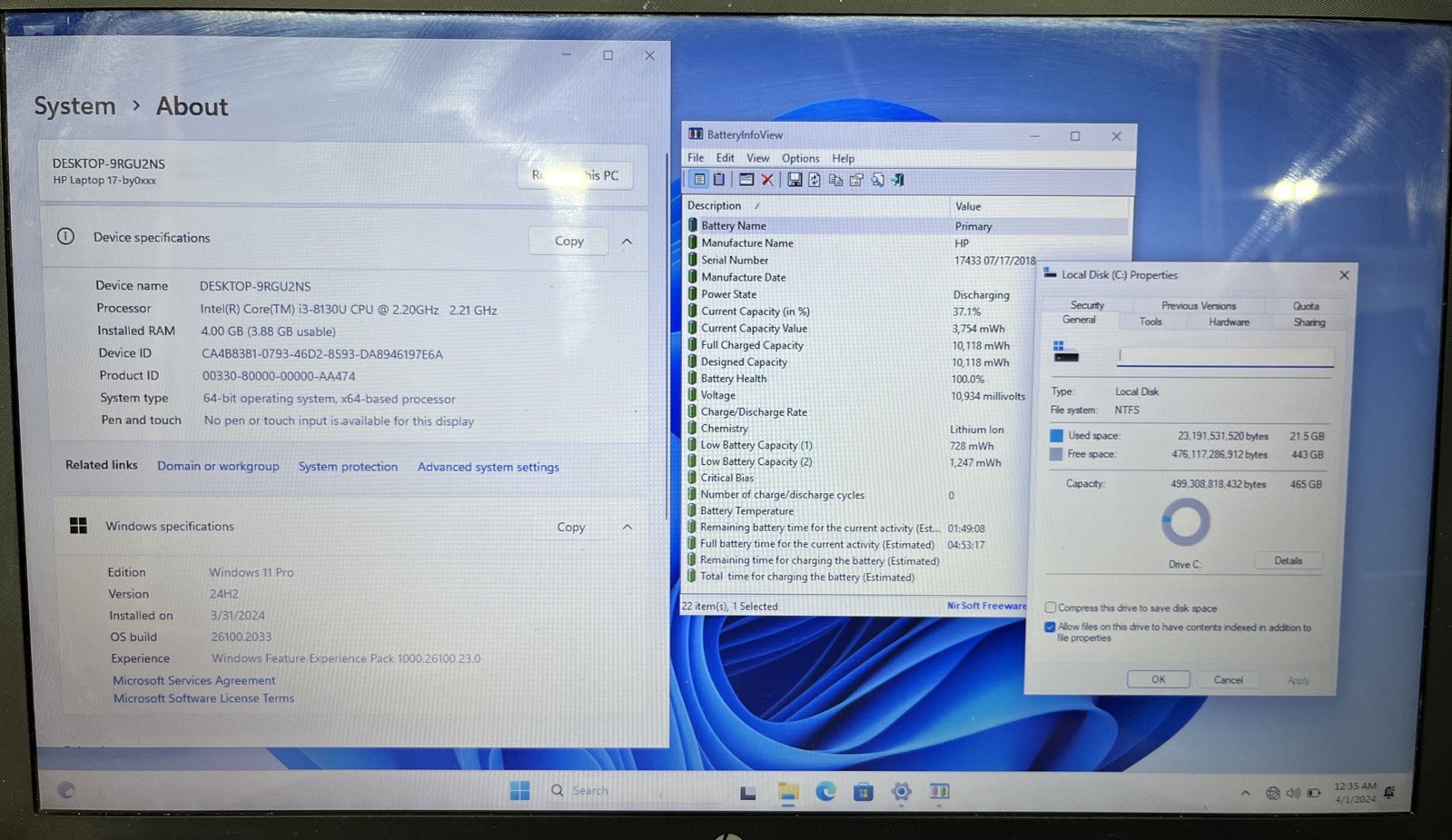Open the Domain or workgroup link
This screenshot has width=1452, height=840.
218,466
